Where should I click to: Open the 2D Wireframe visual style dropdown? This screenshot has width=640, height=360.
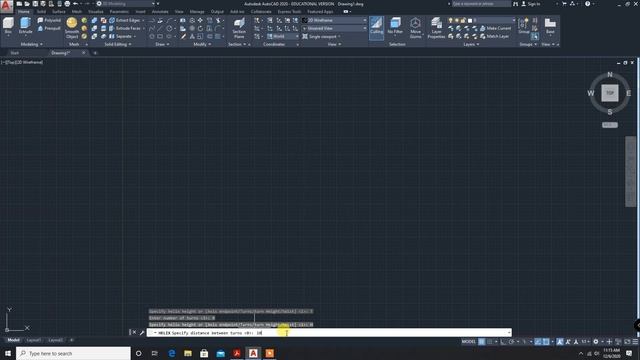point(335,20)
